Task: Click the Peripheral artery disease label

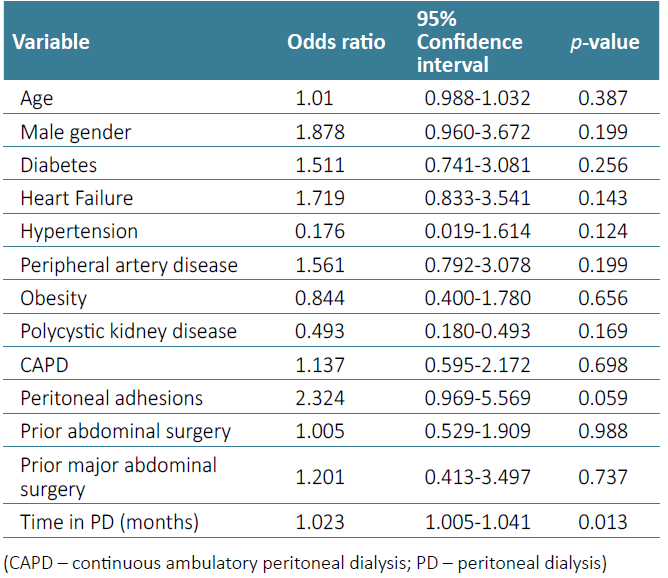Action: point(129,265)
